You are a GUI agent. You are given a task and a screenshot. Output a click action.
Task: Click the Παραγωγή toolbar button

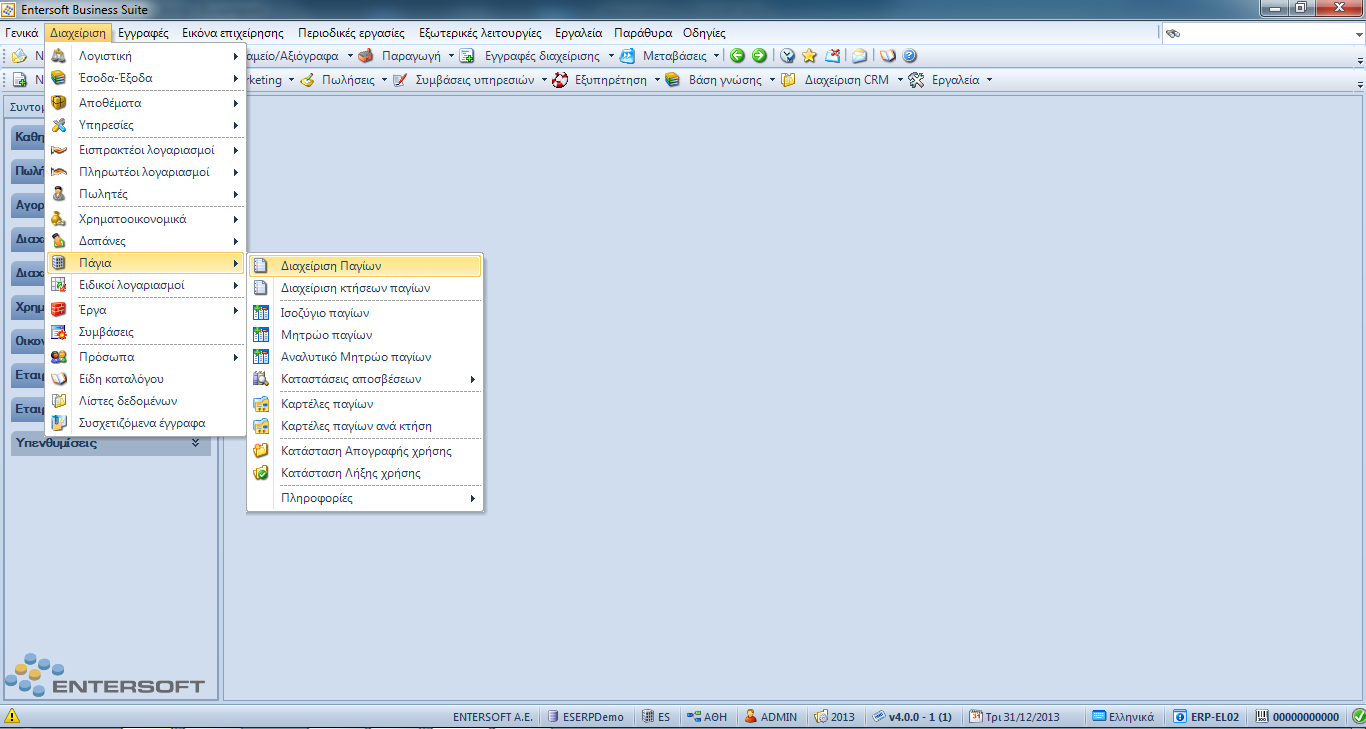pos(400,56)
